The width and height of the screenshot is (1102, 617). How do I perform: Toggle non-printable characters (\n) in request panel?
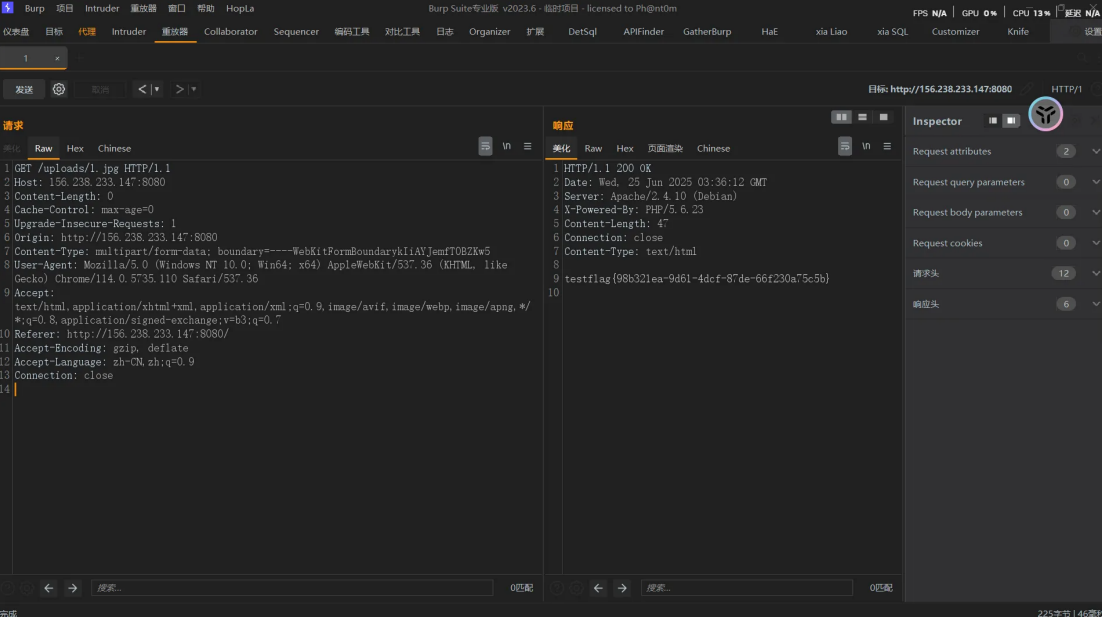click(x=506, y=146)
